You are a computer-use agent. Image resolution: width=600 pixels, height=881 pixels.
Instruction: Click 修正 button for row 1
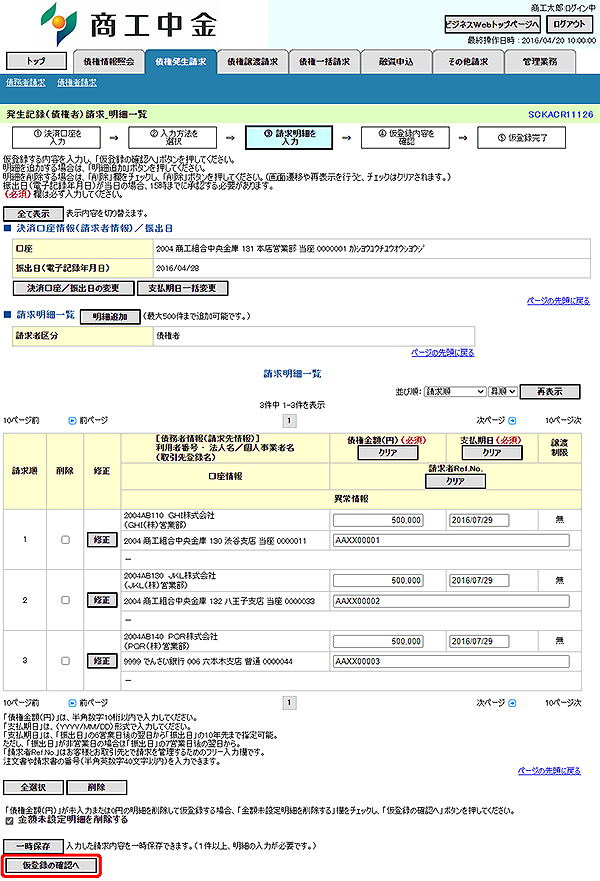(x=102, y=540)
